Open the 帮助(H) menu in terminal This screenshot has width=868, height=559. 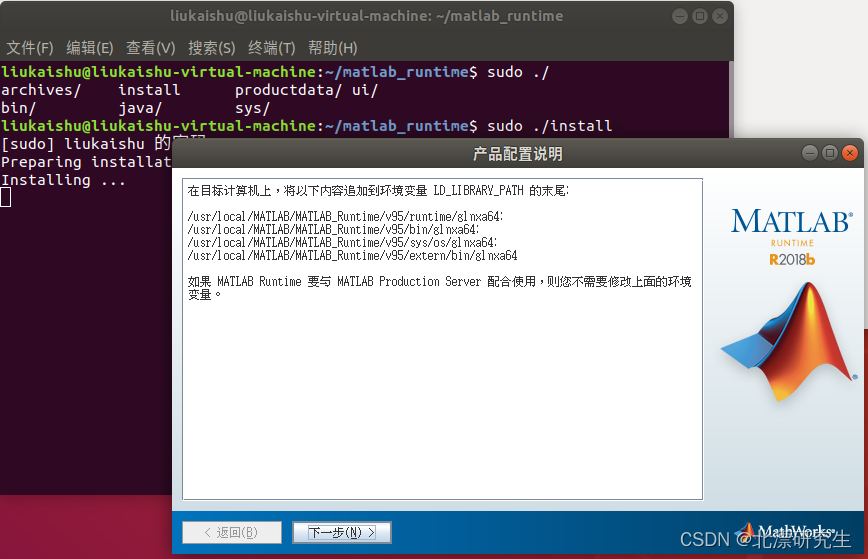pos(333,48)
